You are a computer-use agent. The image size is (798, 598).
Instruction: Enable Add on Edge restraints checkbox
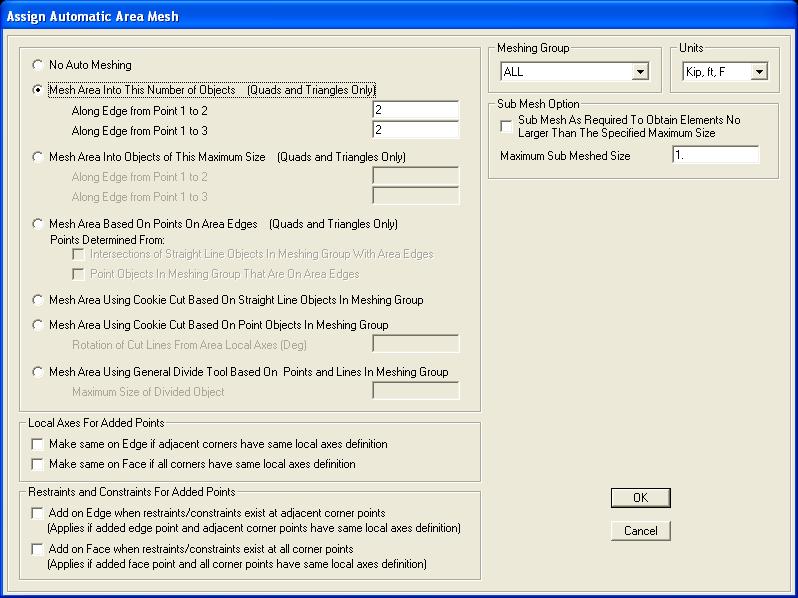click(38, 513)
